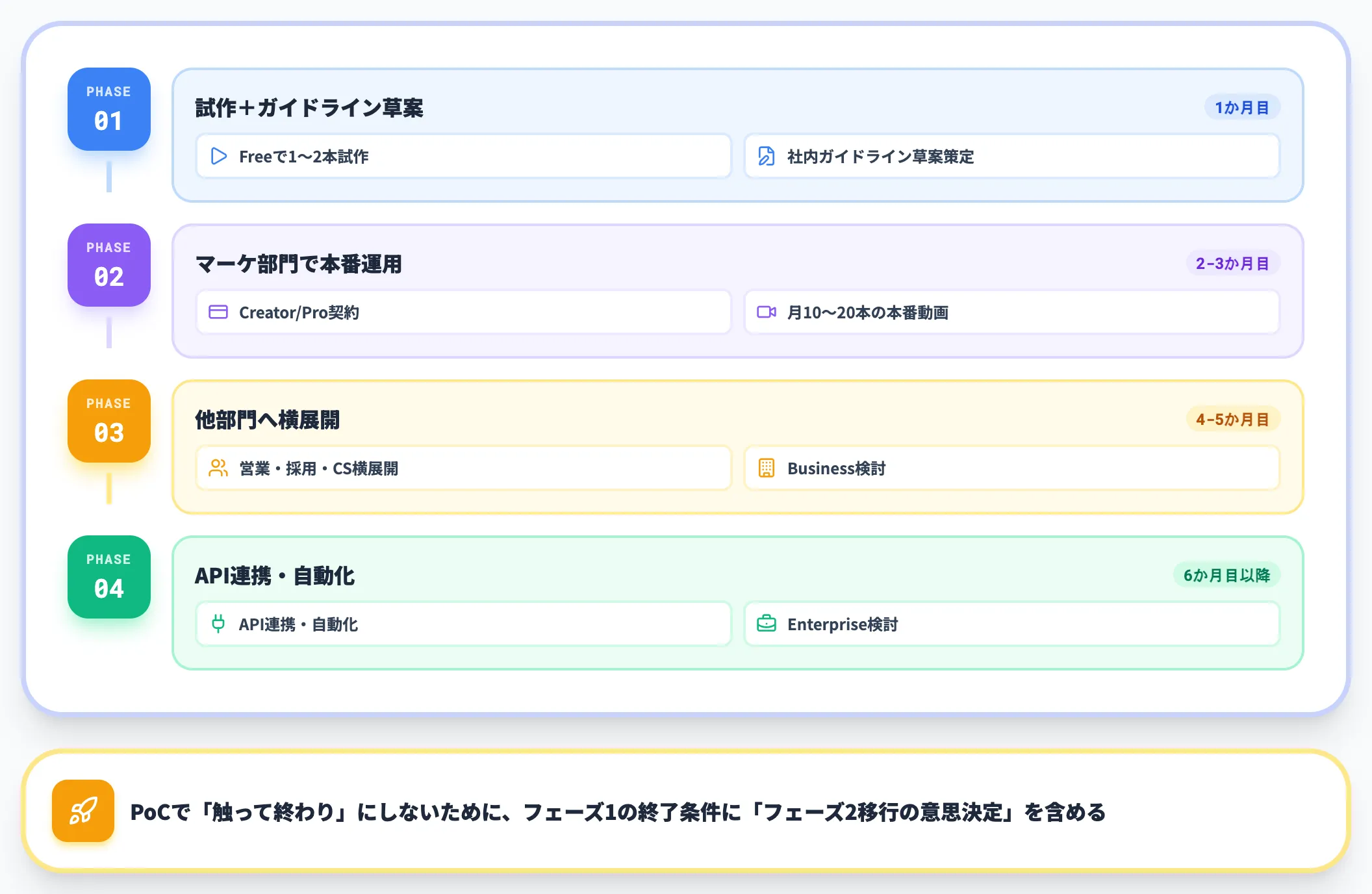The height and width of the screenshot is (894, 1372).
Task: Click the play icon beside Freeで1〜2本試作
Action: click(x=219, y=156)
